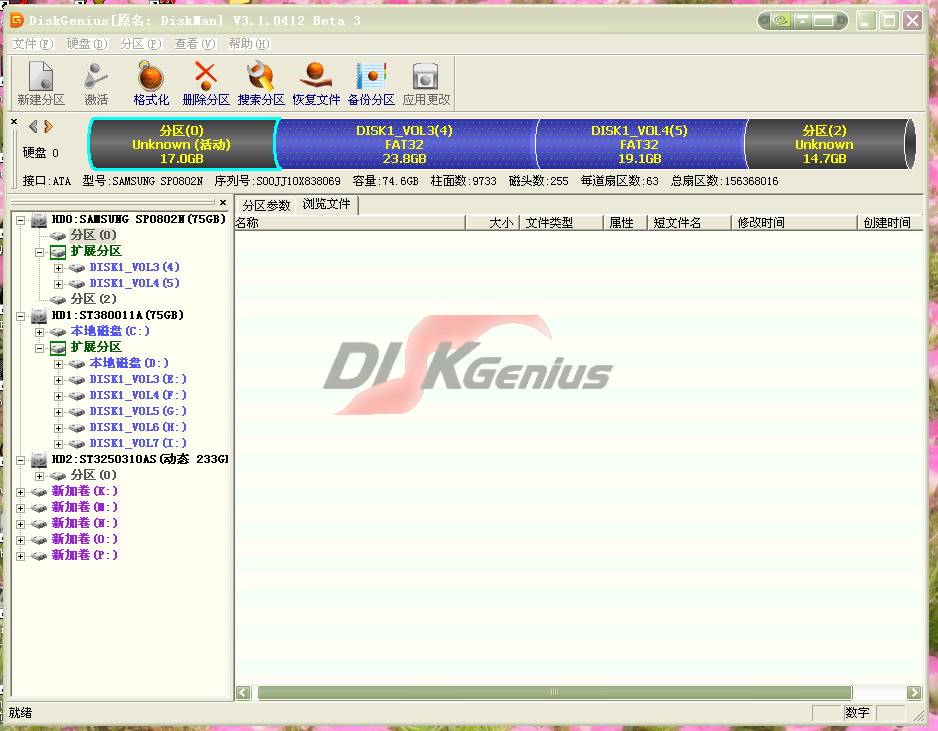Sort file list by 短文件名 column
The height and width of the screenshot is (731, 938).
689,223
